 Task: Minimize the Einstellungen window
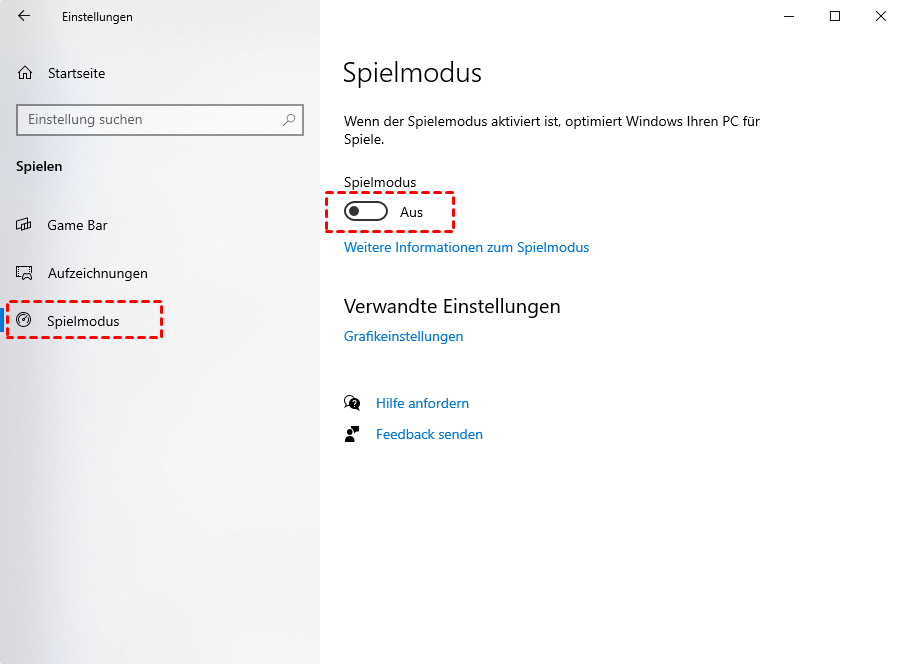point(789,16)
